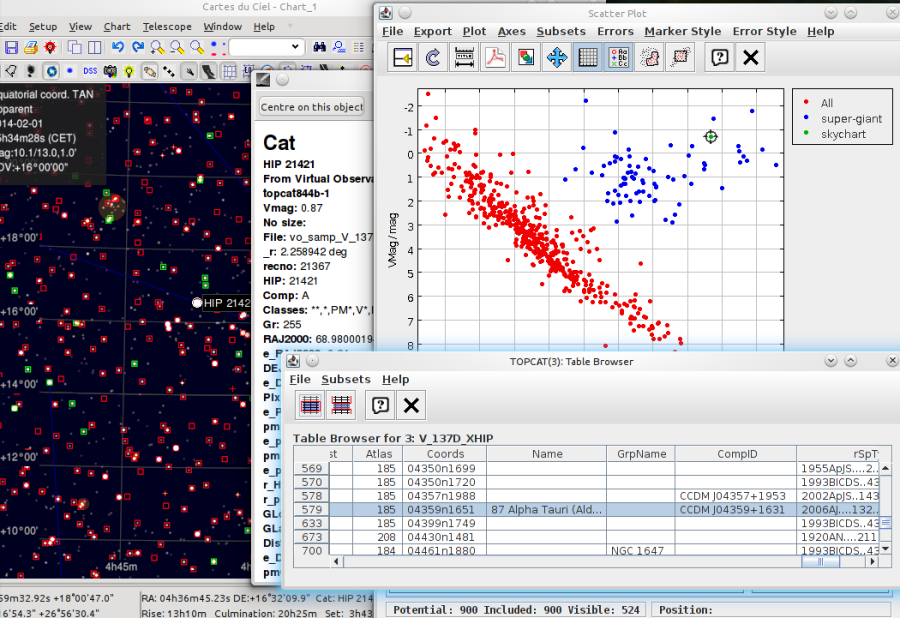Zoom out on the sky chart

click(x=177, y=47)
